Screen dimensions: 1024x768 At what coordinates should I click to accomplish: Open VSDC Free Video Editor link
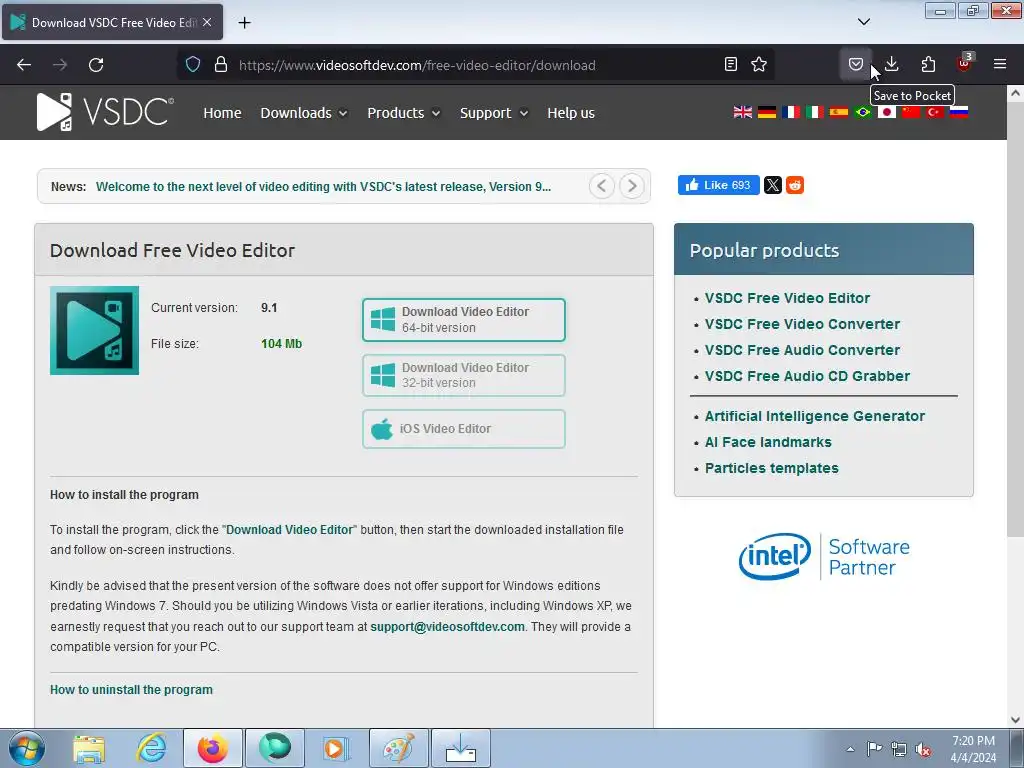click(787, 298)
